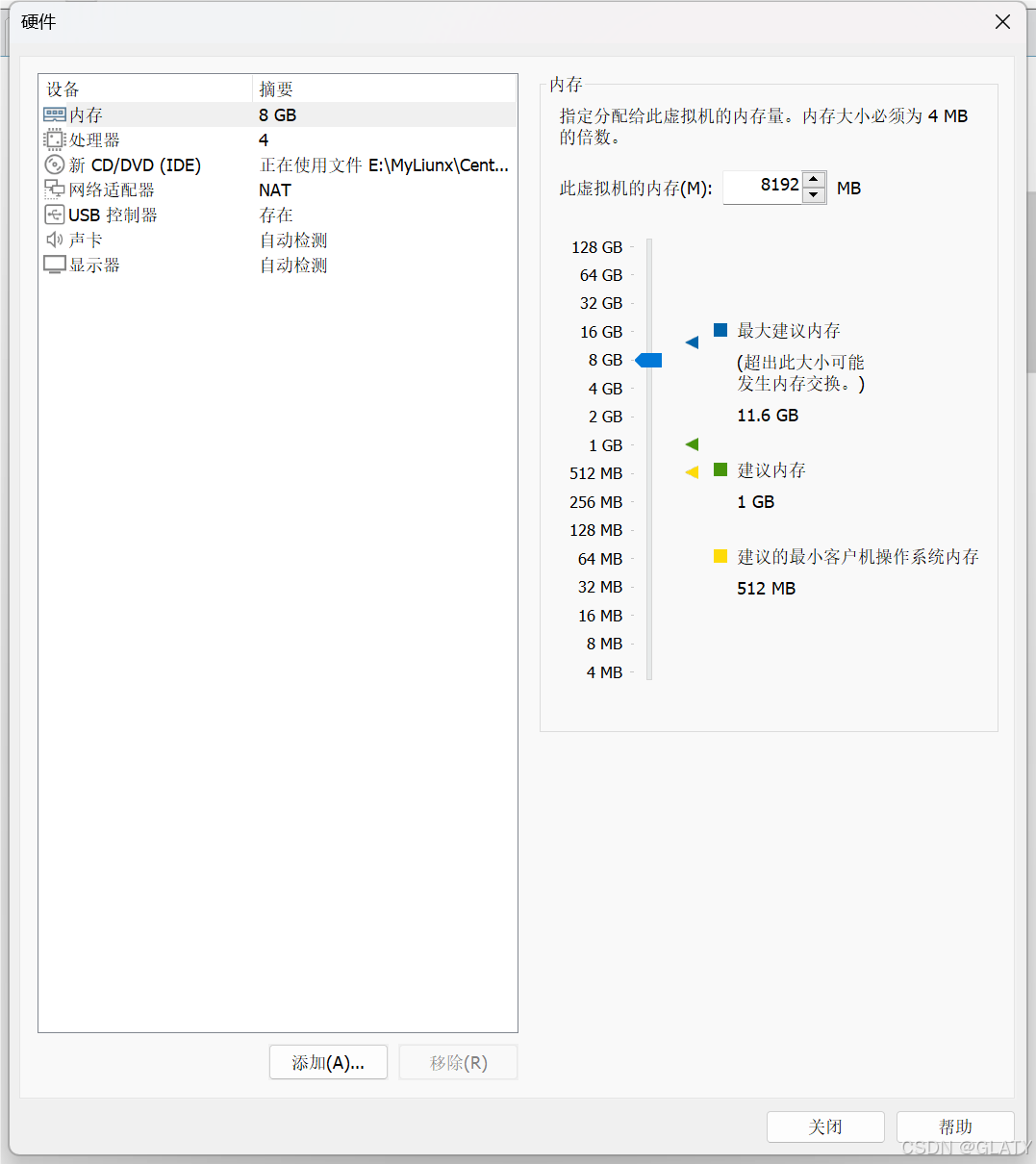Click the 512 MB slider label
This screenshot has height=1164, width=1036.
point(596,473)
